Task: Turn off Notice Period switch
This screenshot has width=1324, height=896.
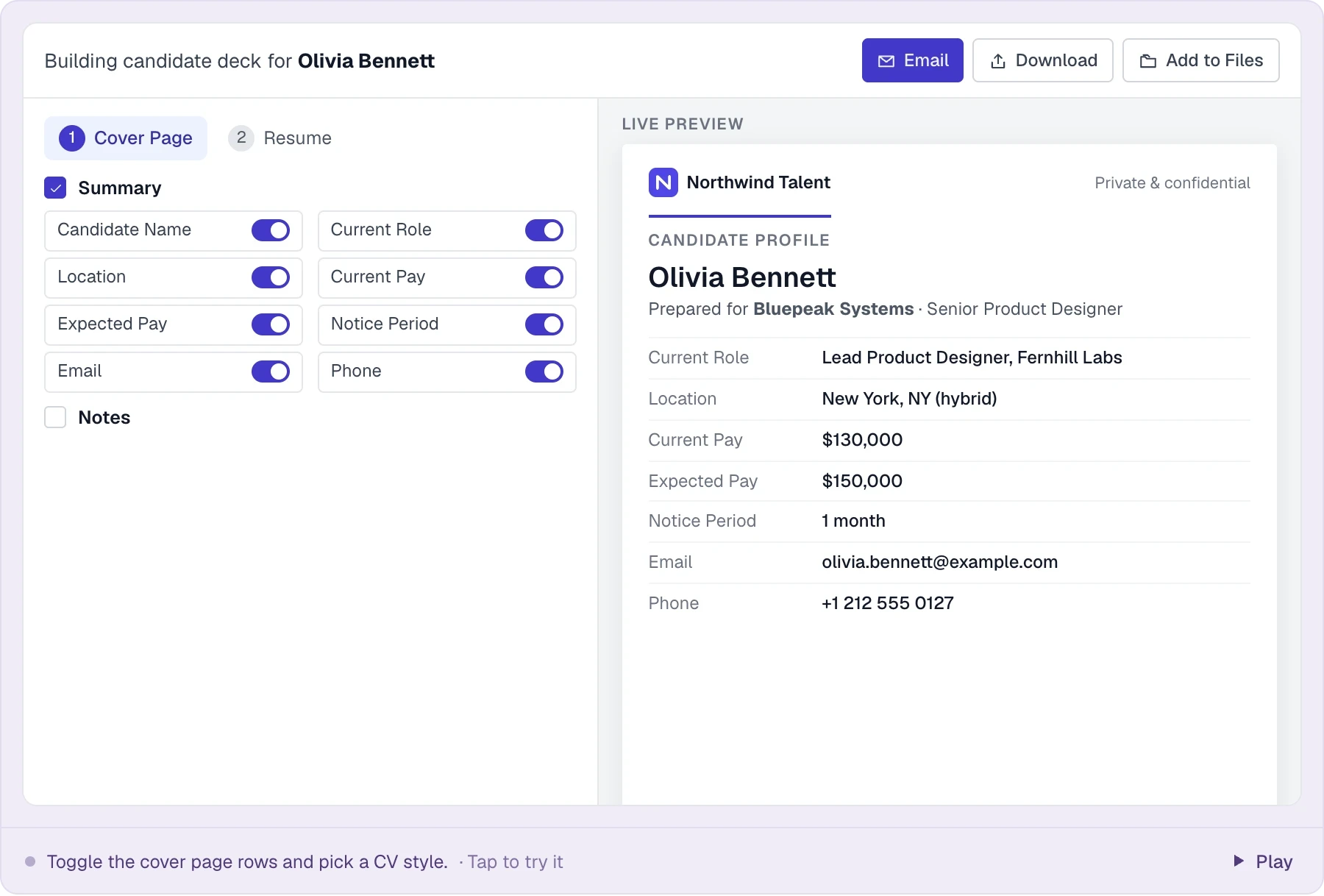Action: [x=544, y=324]
